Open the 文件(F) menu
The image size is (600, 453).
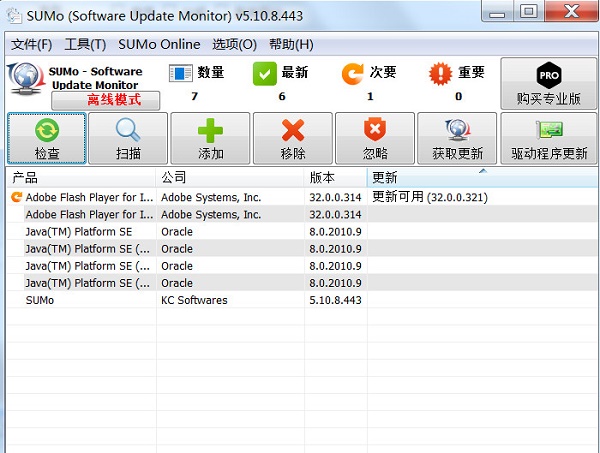[31, 44]
